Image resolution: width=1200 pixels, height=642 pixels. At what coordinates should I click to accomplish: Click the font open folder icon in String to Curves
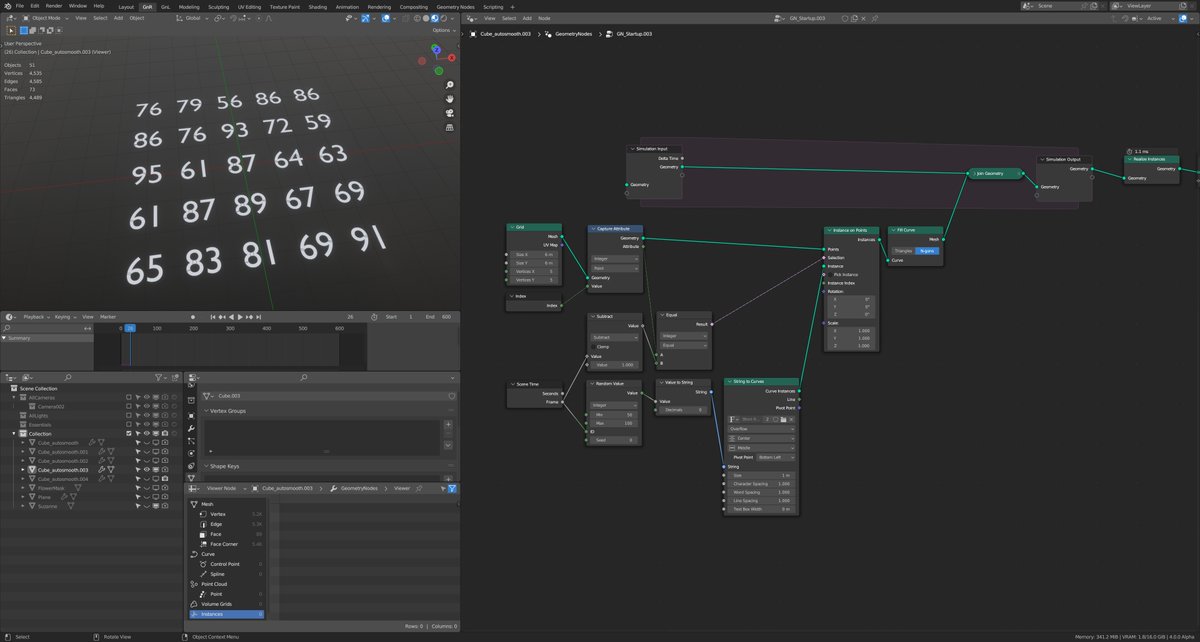tap(781, 419)
